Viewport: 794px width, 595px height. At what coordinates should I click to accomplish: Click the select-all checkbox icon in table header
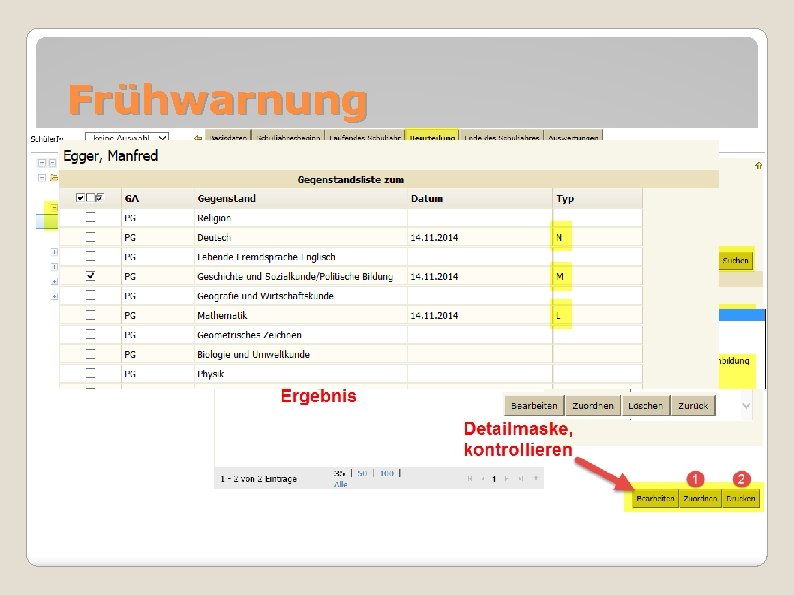tap(80, 197)
